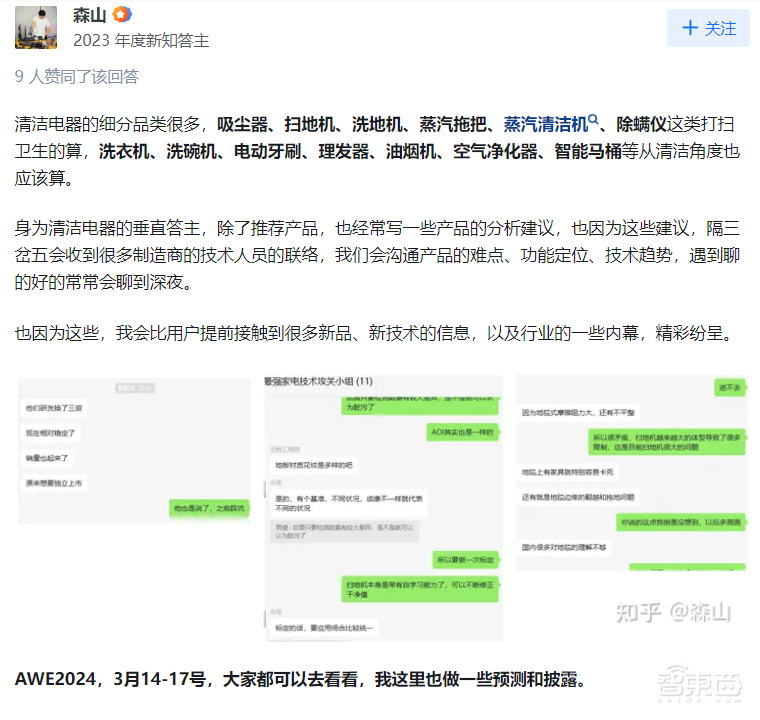Screen dimensions: 760x720
Task: View the left chat screenshot image
Action: click(134, 450)
